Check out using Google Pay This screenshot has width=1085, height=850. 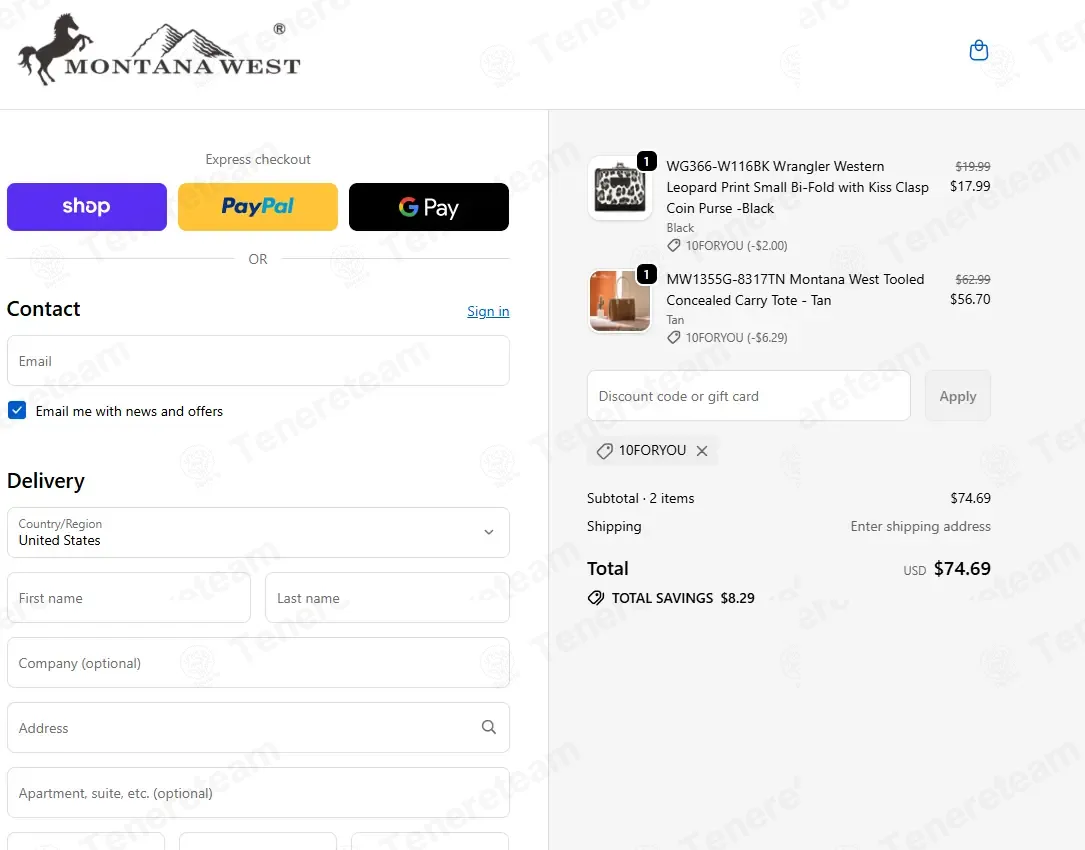click(428, 207)
